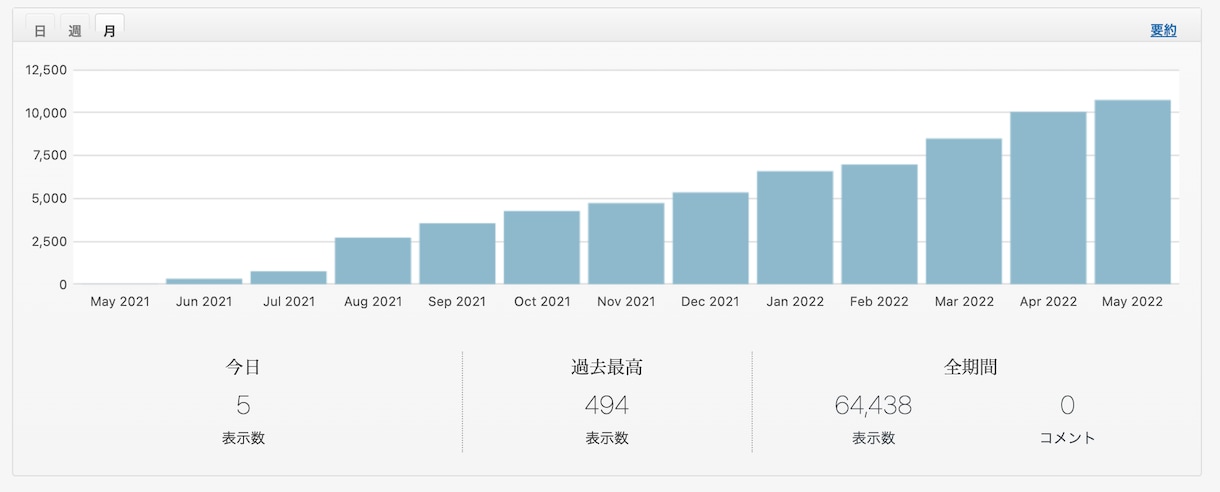Select the Sep 2021 chart bar

[x=457, y=253]
